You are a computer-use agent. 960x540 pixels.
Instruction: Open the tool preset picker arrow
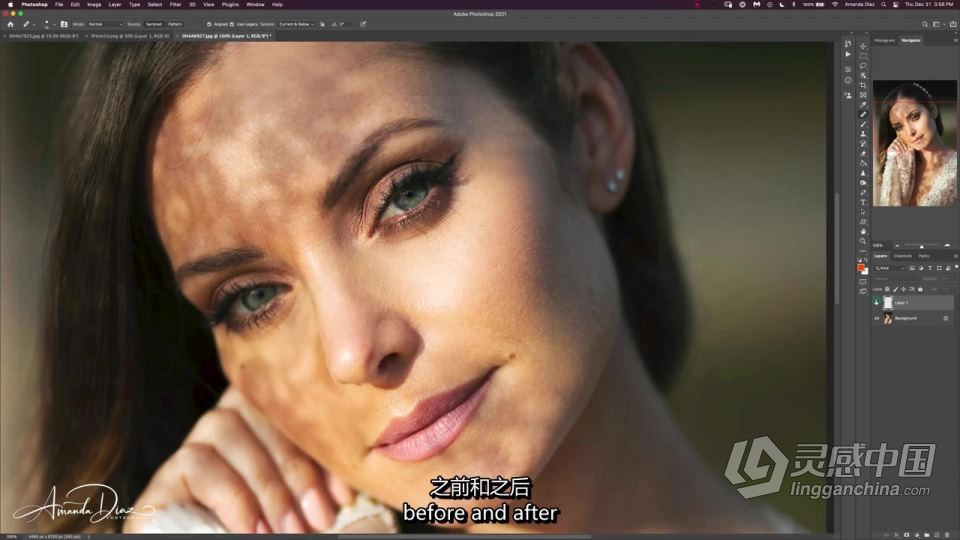coord(34,24)
